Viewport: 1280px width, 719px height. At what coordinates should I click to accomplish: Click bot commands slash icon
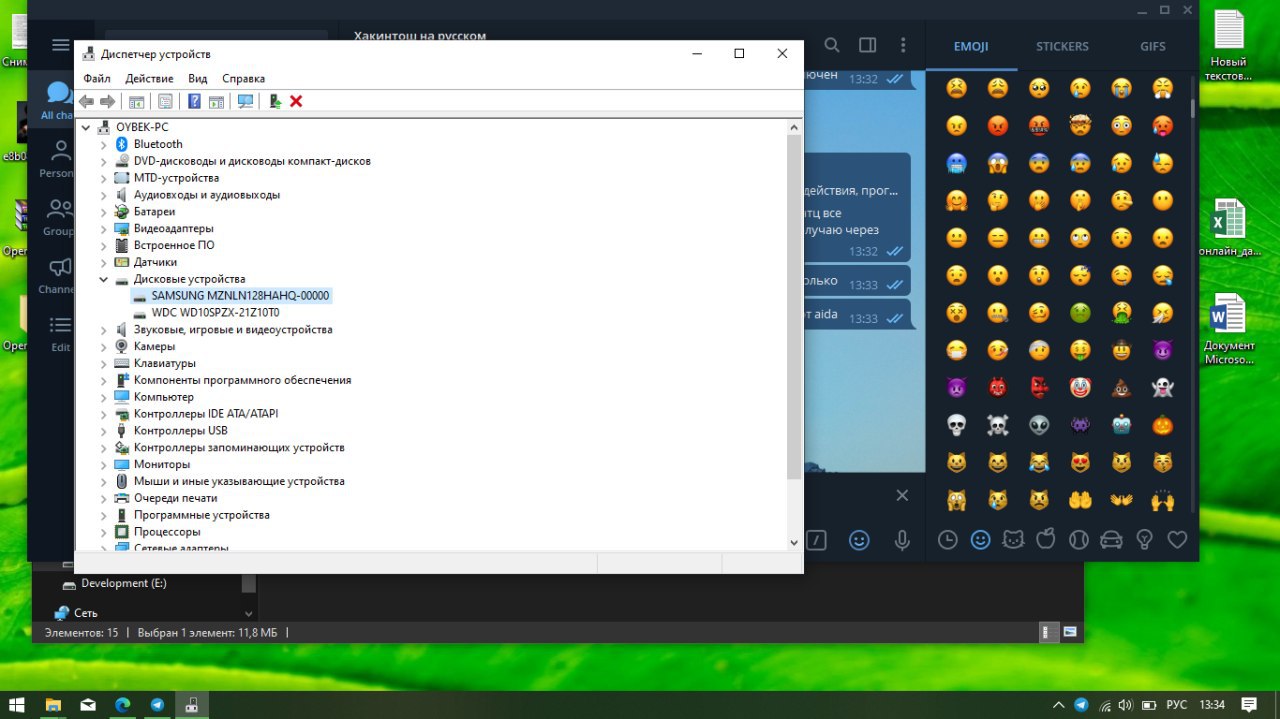(x=817, y=540)
